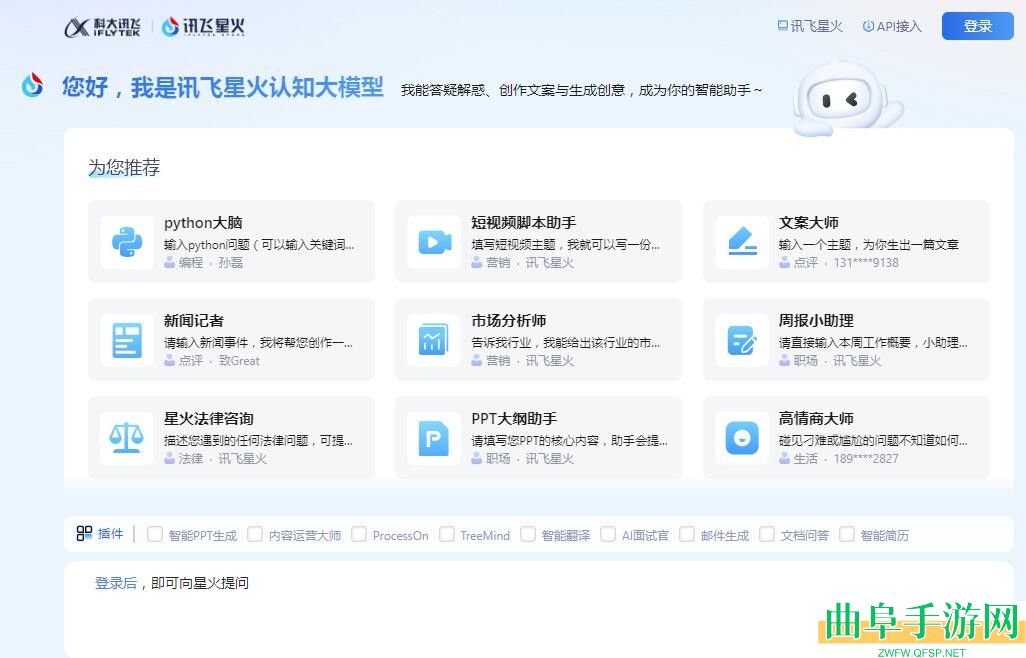Viewport: 1026px width, 658px height.
Task: Click the 短视频脚本助手 video camera icon
Action: click(x=434, y=242)
